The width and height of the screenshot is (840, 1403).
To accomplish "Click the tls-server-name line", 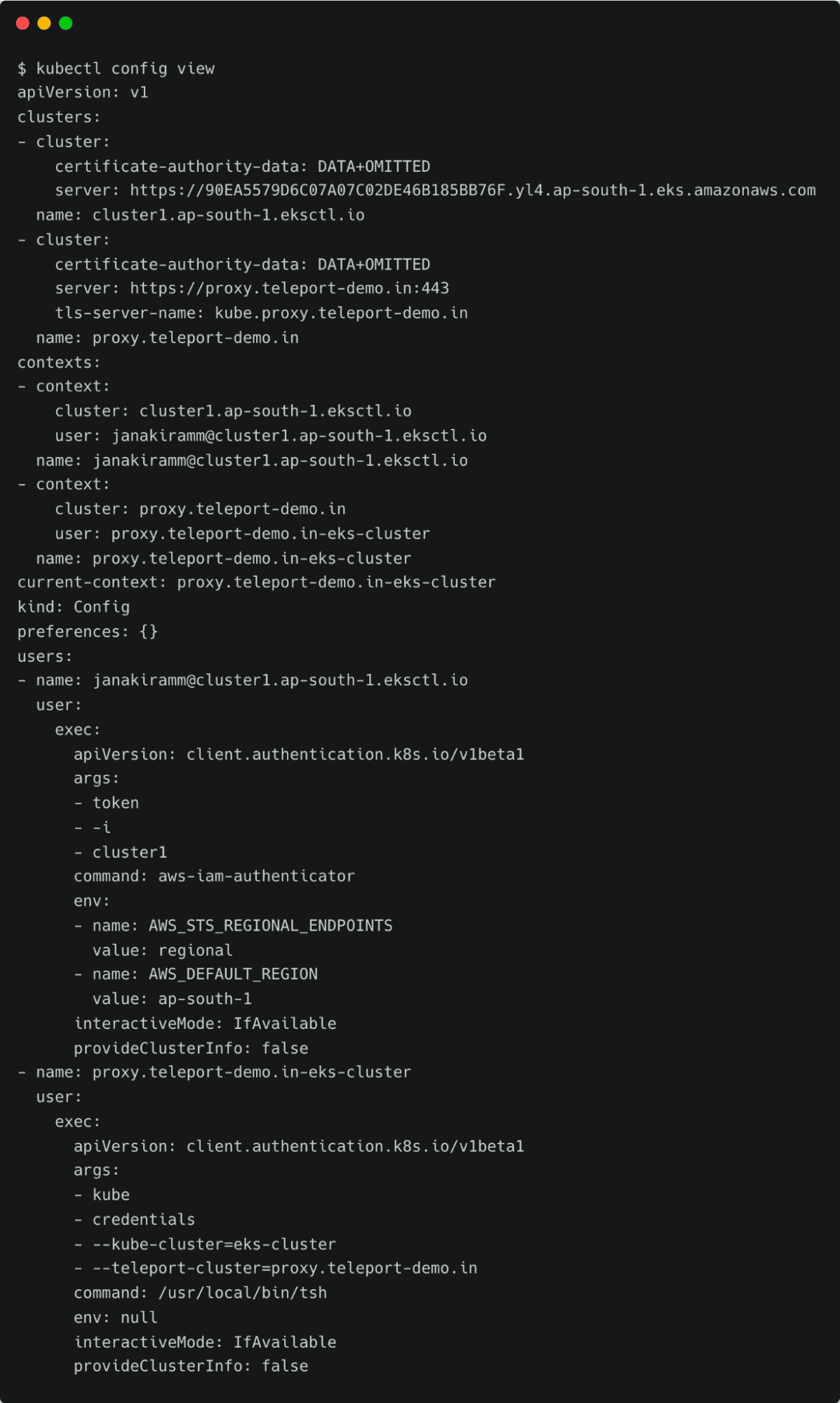I will (261, 313).
